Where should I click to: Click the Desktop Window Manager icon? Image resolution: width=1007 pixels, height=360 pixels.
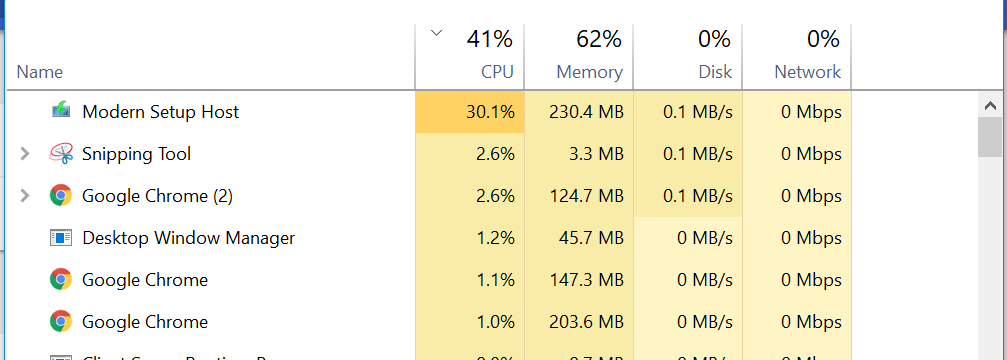(x=60, y=237)
